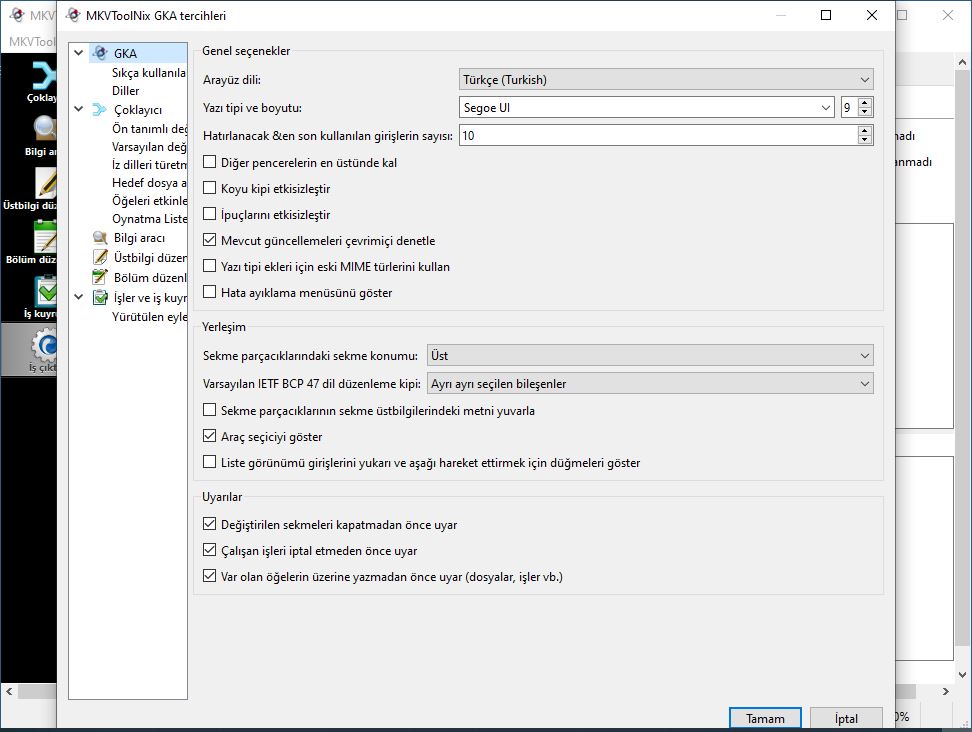Close the preferences dialog
The image size is (972, 732).
(872, 15)
